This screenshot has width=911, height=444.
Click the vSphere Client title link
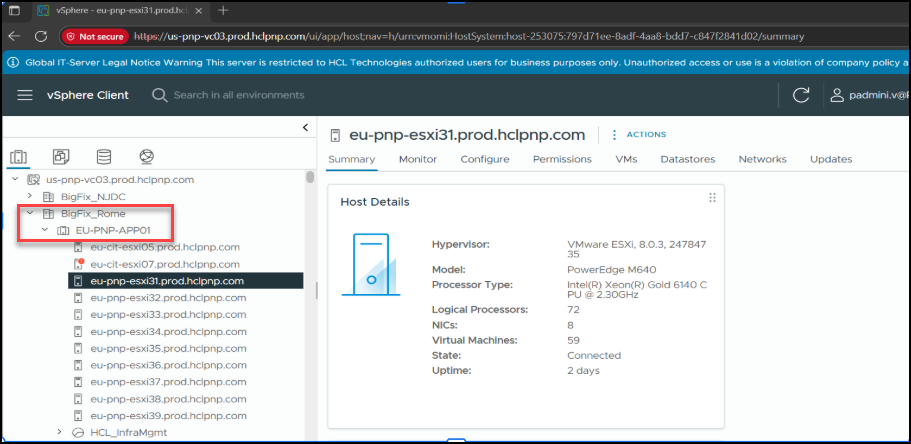pos(88,95)
